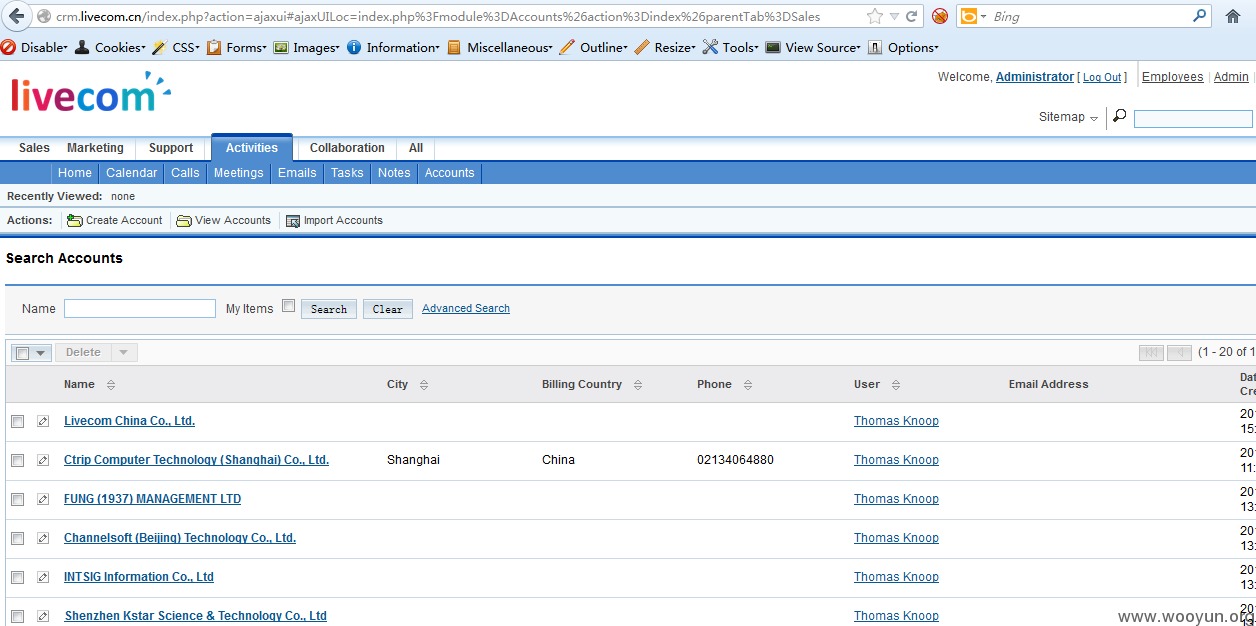
Task: Click the edit icon for FUNG (1937) MANAGEMENT
Action: (43, 500)
